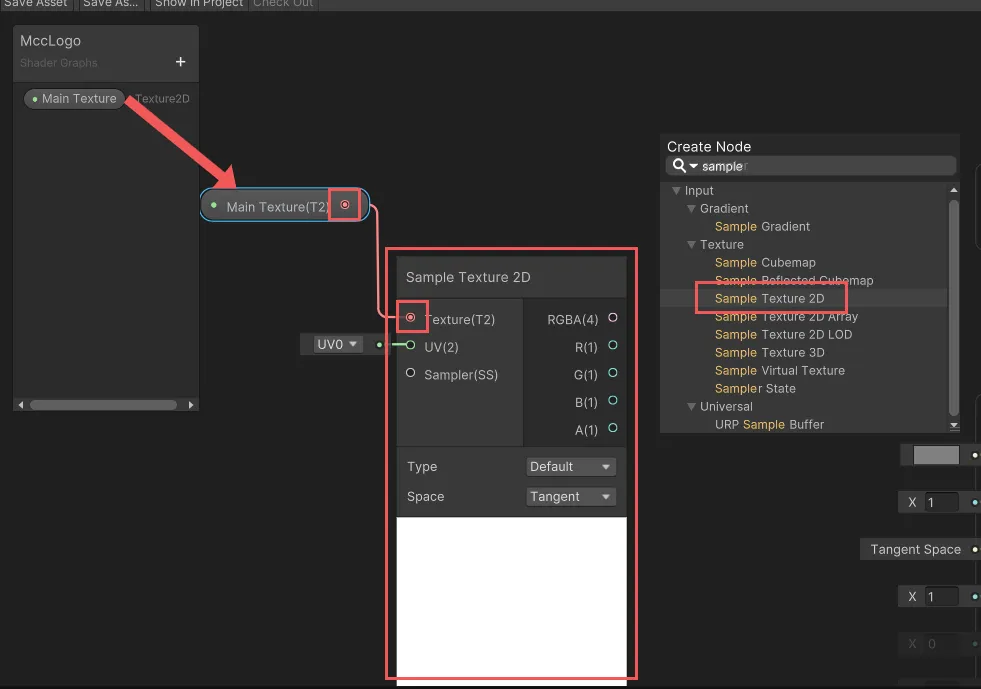
Task: Collapse the Gradient category in node list
Action: [691, 209]
